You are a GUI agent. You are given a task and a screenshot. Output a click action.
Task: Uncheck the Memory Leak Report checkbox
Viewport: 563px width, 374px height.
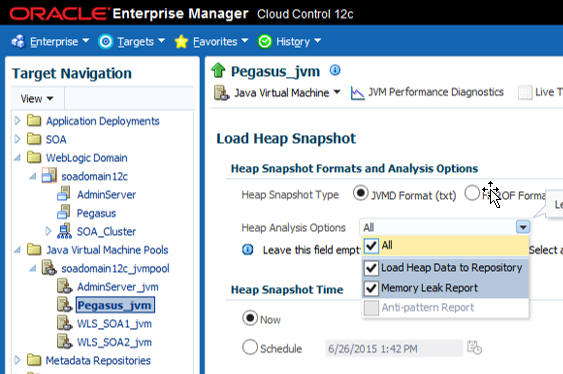pos(371,288)
